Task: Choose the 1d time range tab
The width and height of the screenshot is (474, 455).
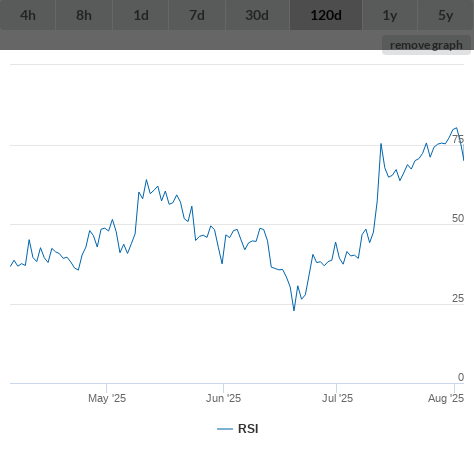Action: coord(141,15)
